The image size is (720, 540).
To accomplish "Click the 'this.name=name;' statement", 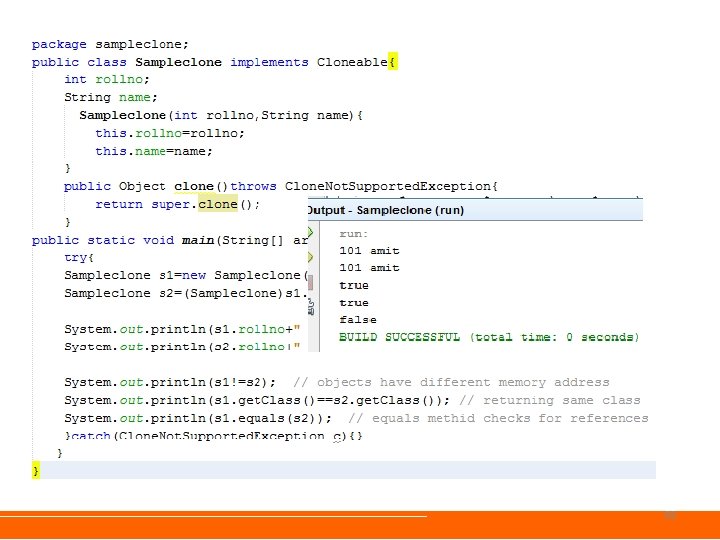I will [x=154, y=151].
